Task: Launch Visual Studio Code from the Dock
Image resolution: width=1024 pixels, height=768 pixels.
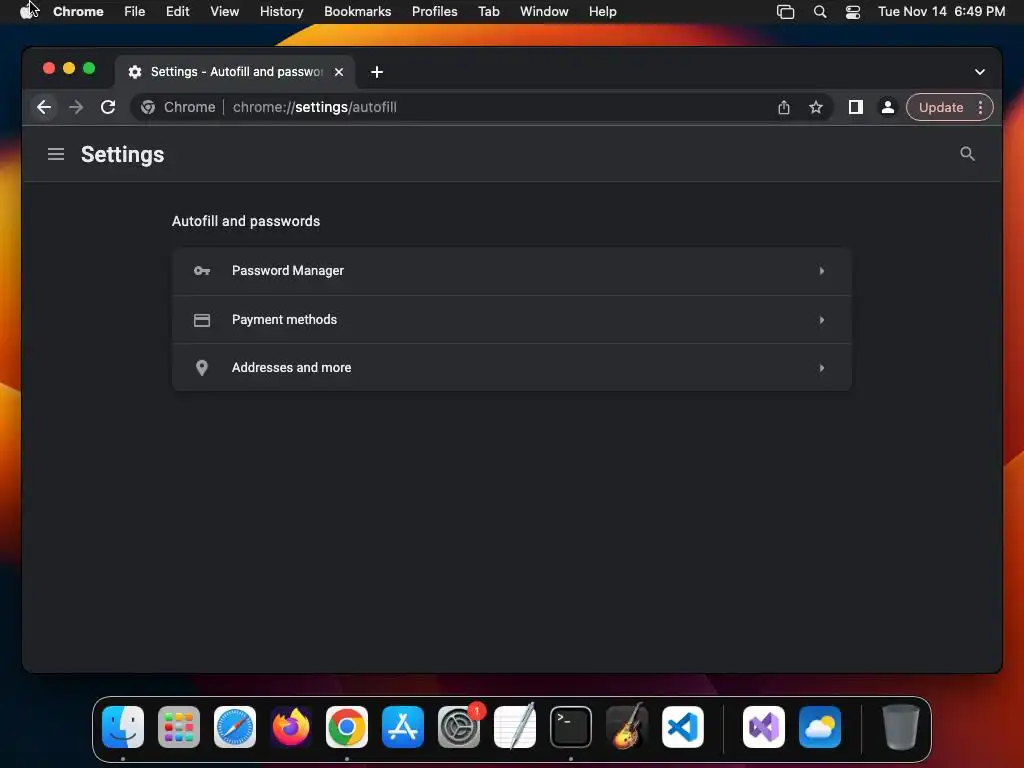Action: click(682, 727)
